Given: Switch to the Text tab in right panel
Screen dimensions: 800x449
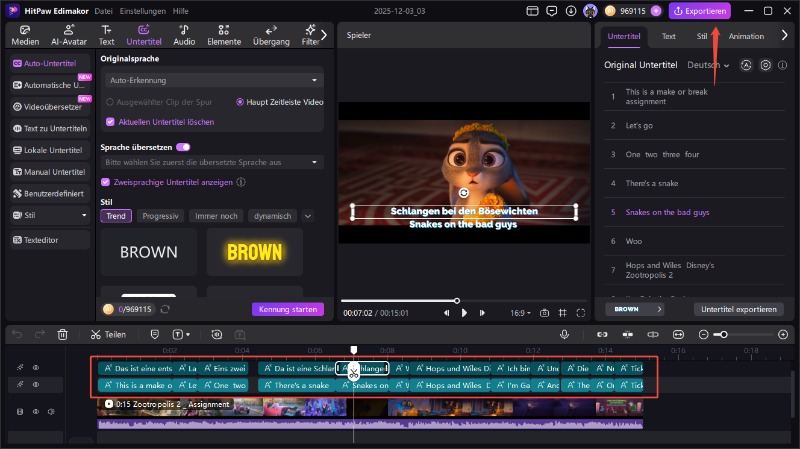Looking at the screenshot, I should pyautogui.click(x=668, y=36).
